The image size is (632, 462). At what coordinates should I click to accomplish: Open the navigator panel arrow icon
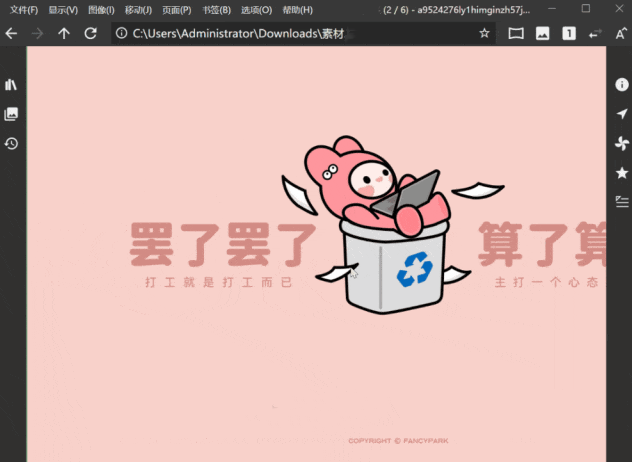click(x=622, y=114)
